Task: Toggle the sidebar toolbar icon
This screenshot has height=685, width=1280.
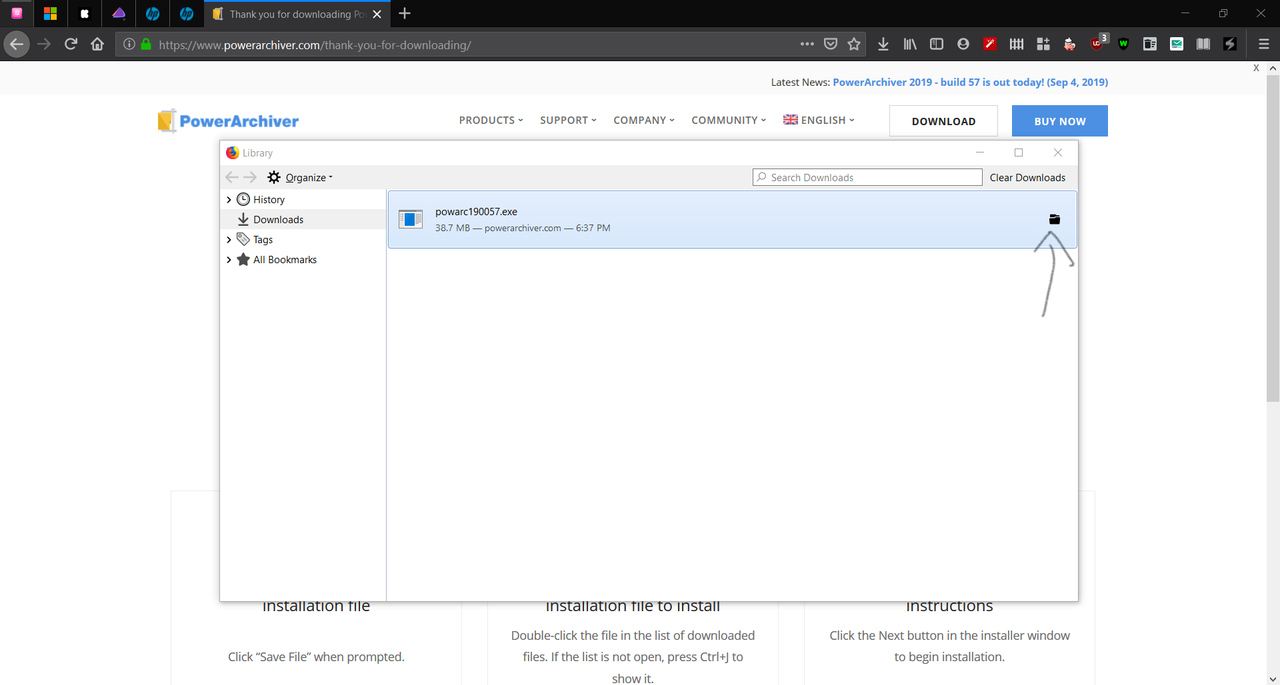Action: pyautogui.click(x=937, y=44)
